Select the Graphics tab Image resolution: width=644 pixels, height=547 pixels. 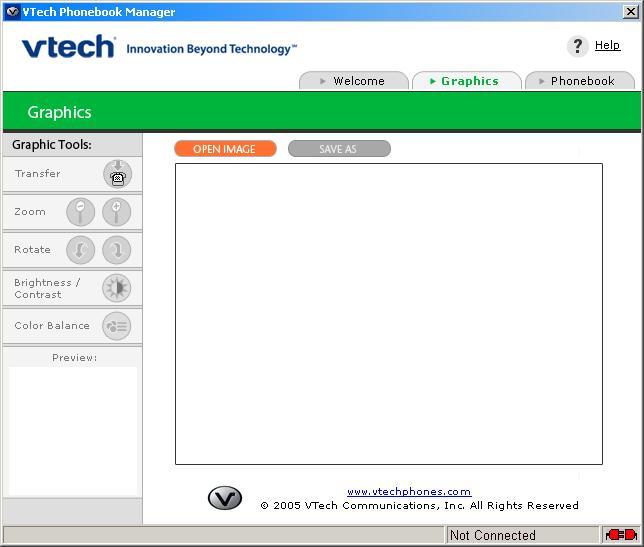pos(467,80)
